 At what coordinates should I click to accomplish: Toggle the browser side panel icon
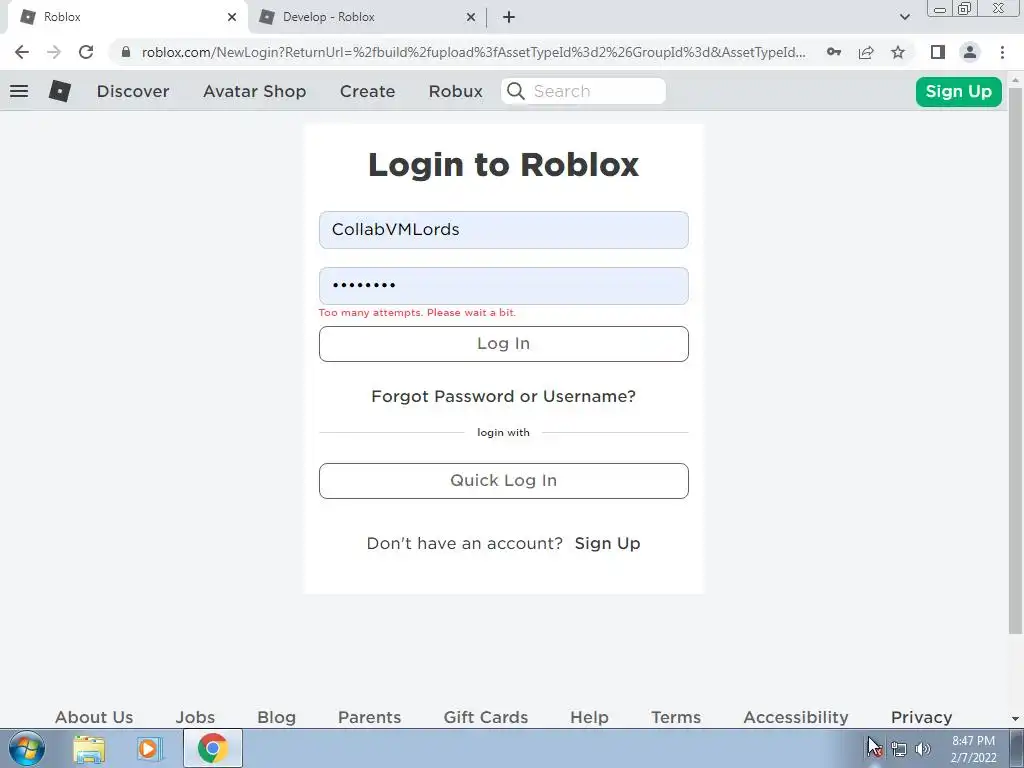(x=938, y=52)
